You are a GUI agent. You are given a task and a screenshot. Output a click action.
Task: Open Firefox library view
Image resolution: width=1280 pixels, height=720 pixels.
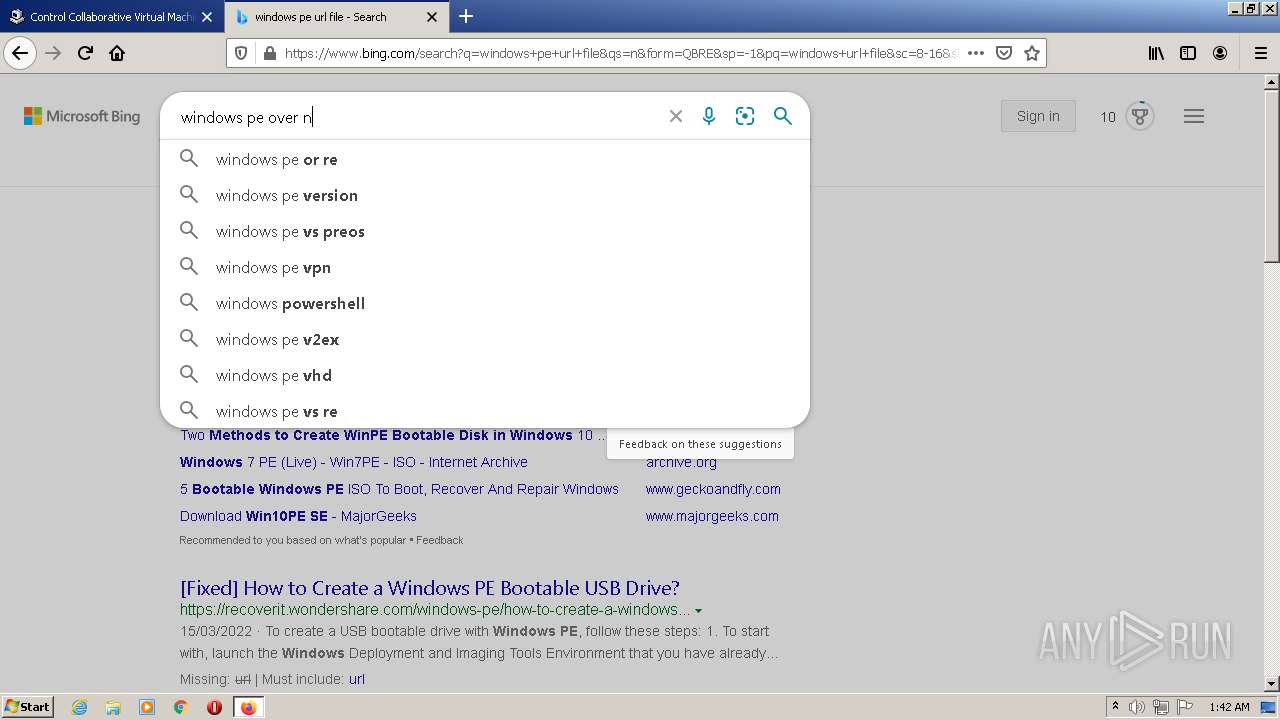(1156, 53)
